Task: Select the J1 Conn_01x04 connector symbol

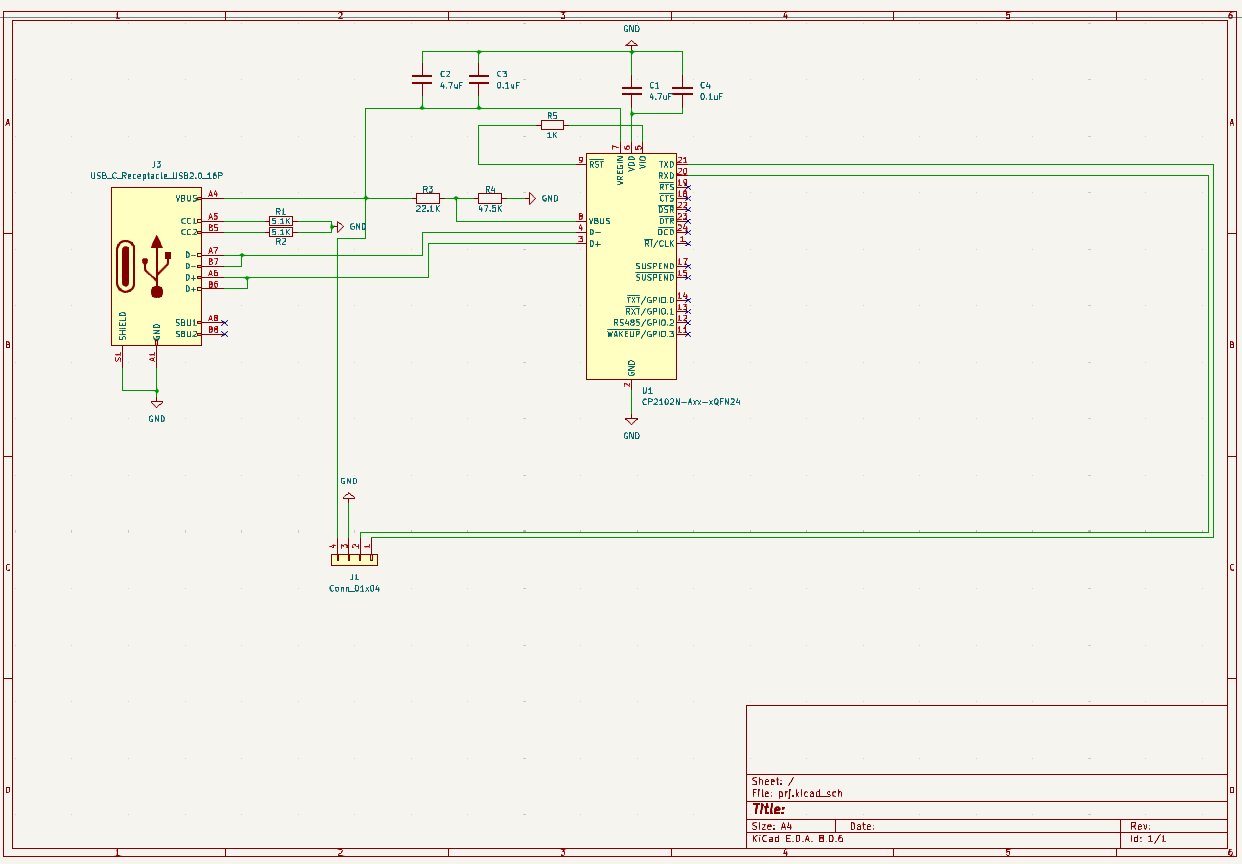Action: coord(354,560)
